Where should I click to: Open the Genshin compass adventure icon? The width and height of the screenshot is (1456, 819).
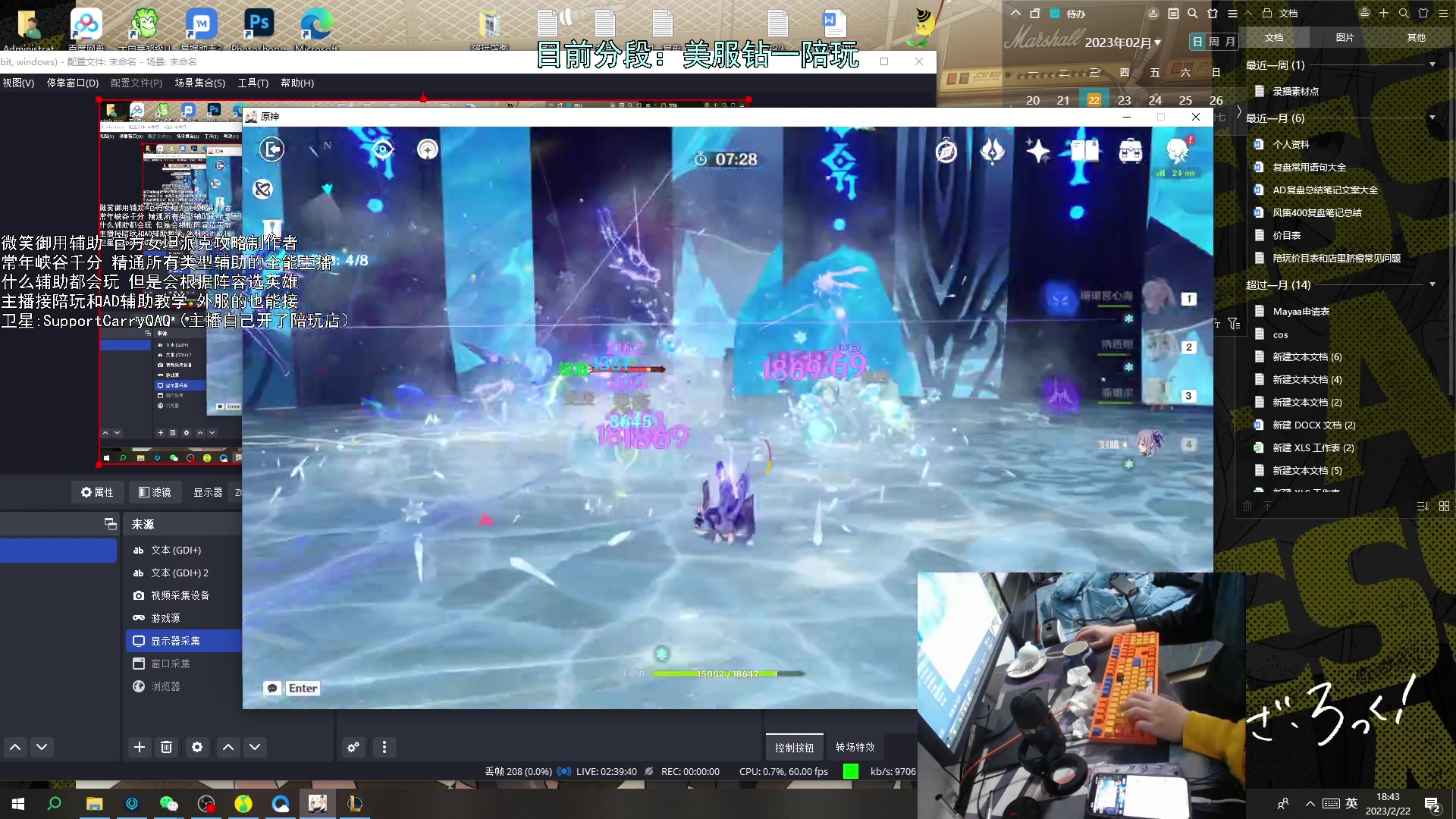pos(946,151)
